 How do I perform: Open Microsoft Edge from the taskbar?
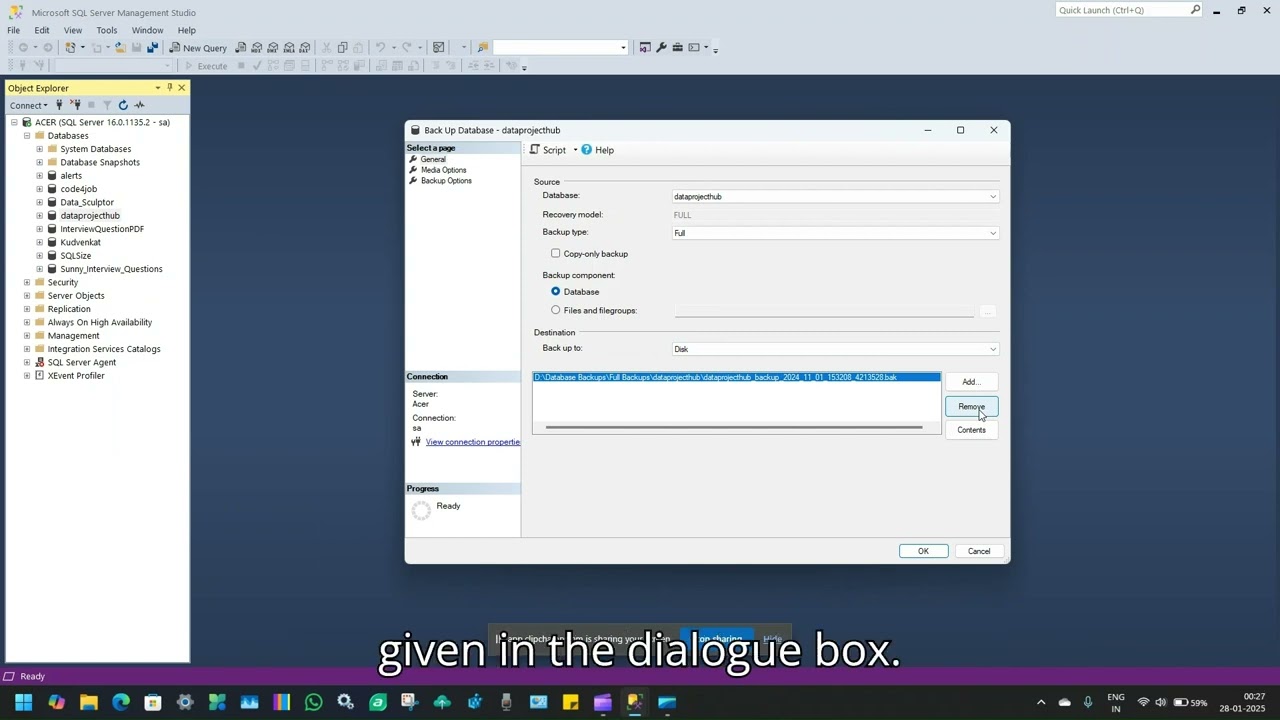[121, 702]
